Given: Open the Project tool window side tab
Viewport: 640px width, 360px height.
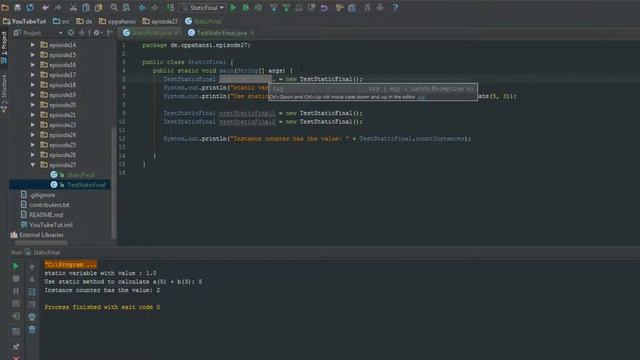Looking at the screenshot, I should tap(4, 47).
